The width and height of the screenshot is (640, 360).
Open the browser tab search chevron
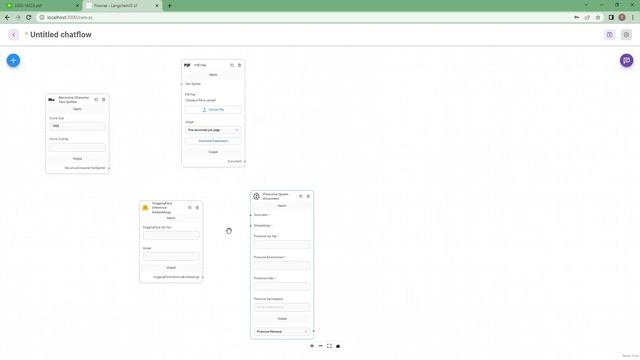coord(587,5)
